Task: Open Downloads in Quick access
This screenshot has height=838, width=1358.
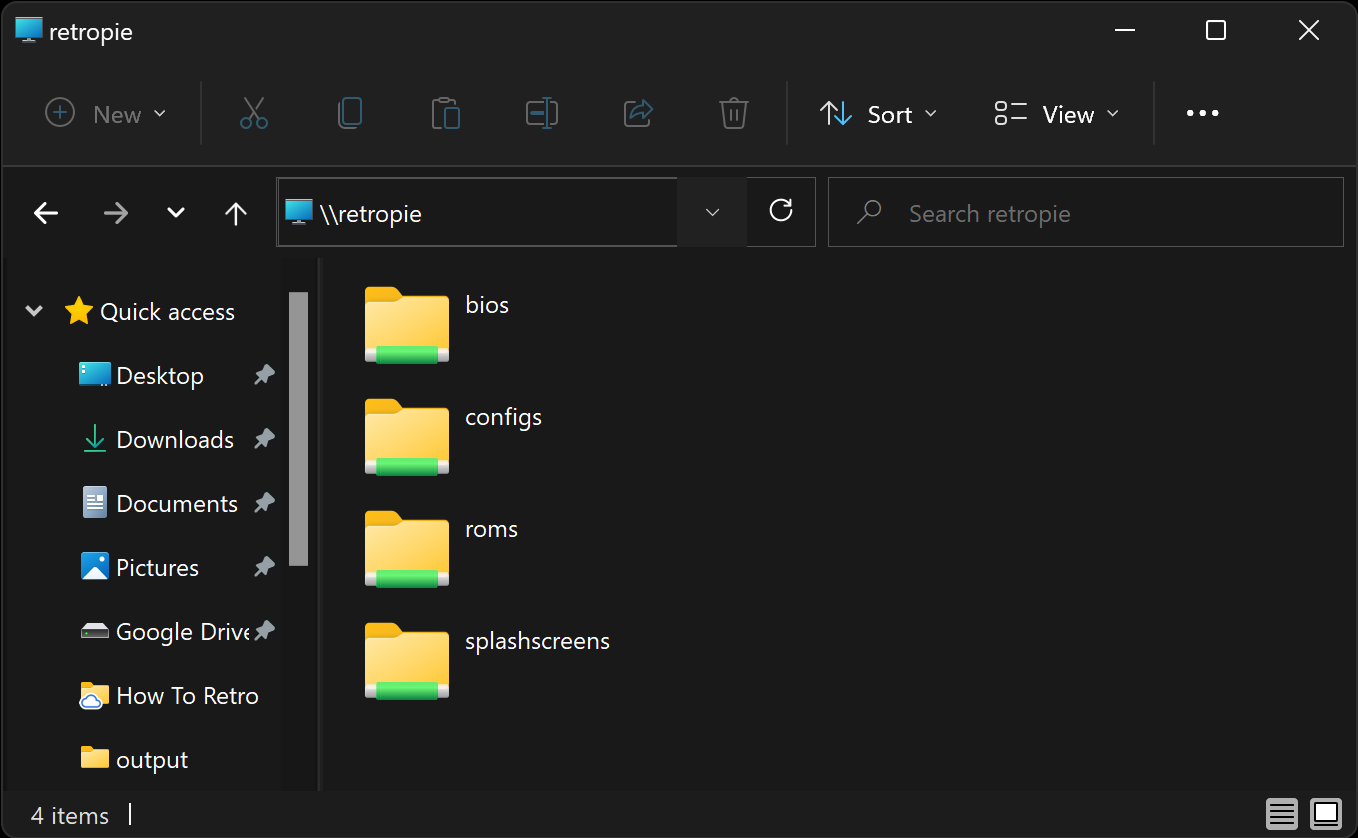Action: pyautogui.click(x=174, y=440)
